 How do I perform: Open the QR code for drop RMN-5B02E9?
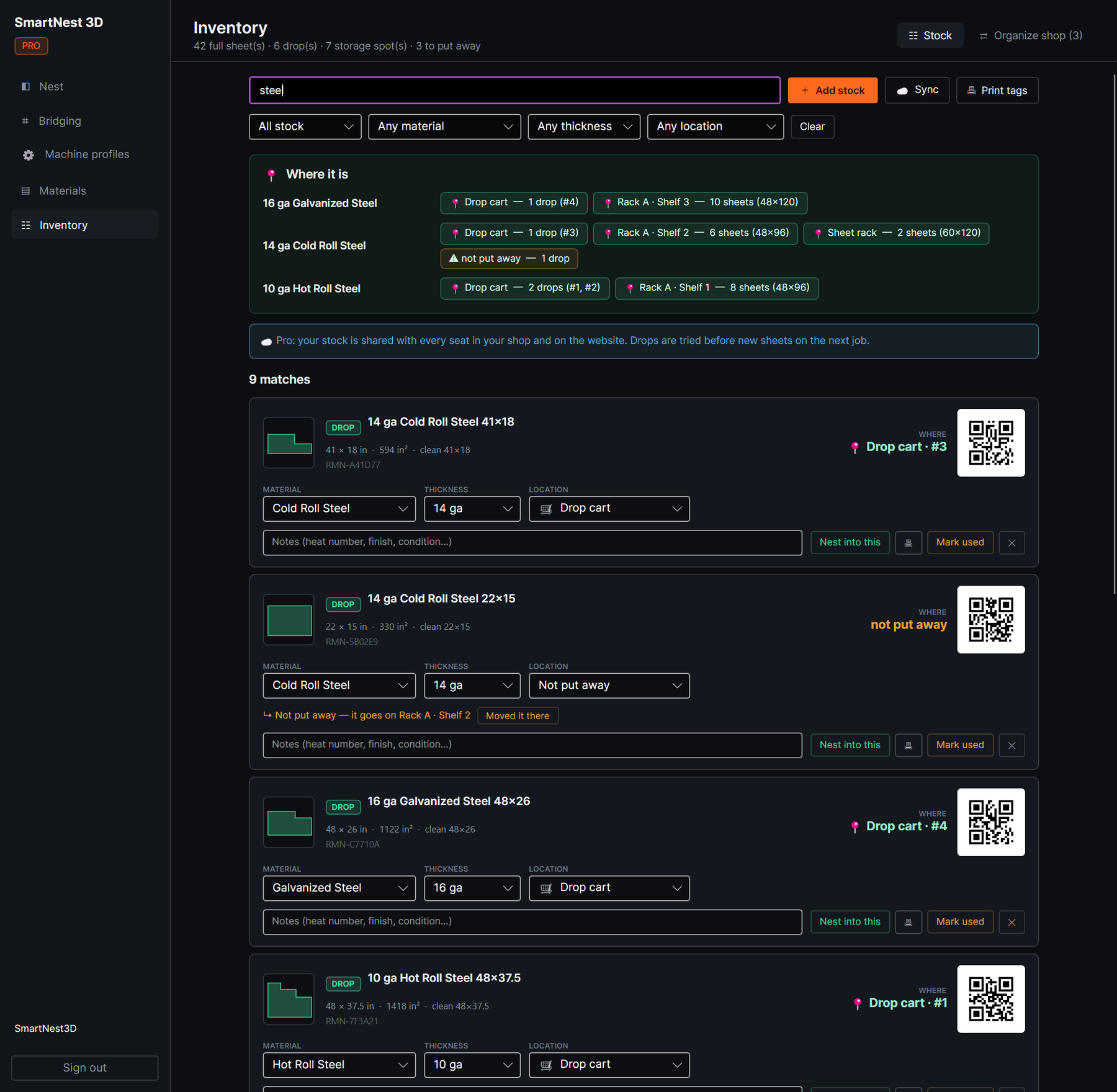(991, 619)
